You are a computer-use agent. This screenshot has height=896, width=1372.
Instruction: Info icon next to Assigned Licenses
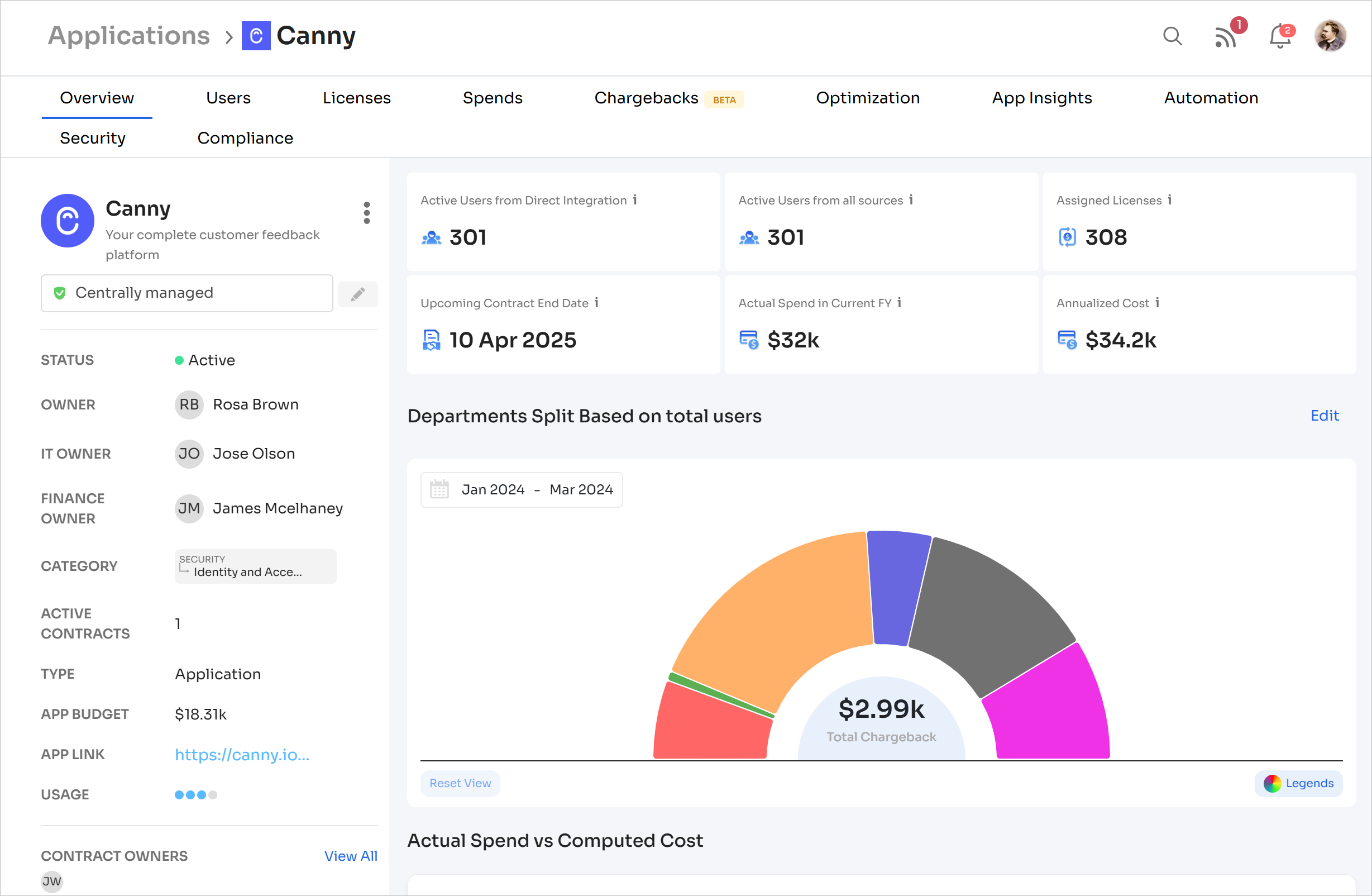click(1170, 199)
